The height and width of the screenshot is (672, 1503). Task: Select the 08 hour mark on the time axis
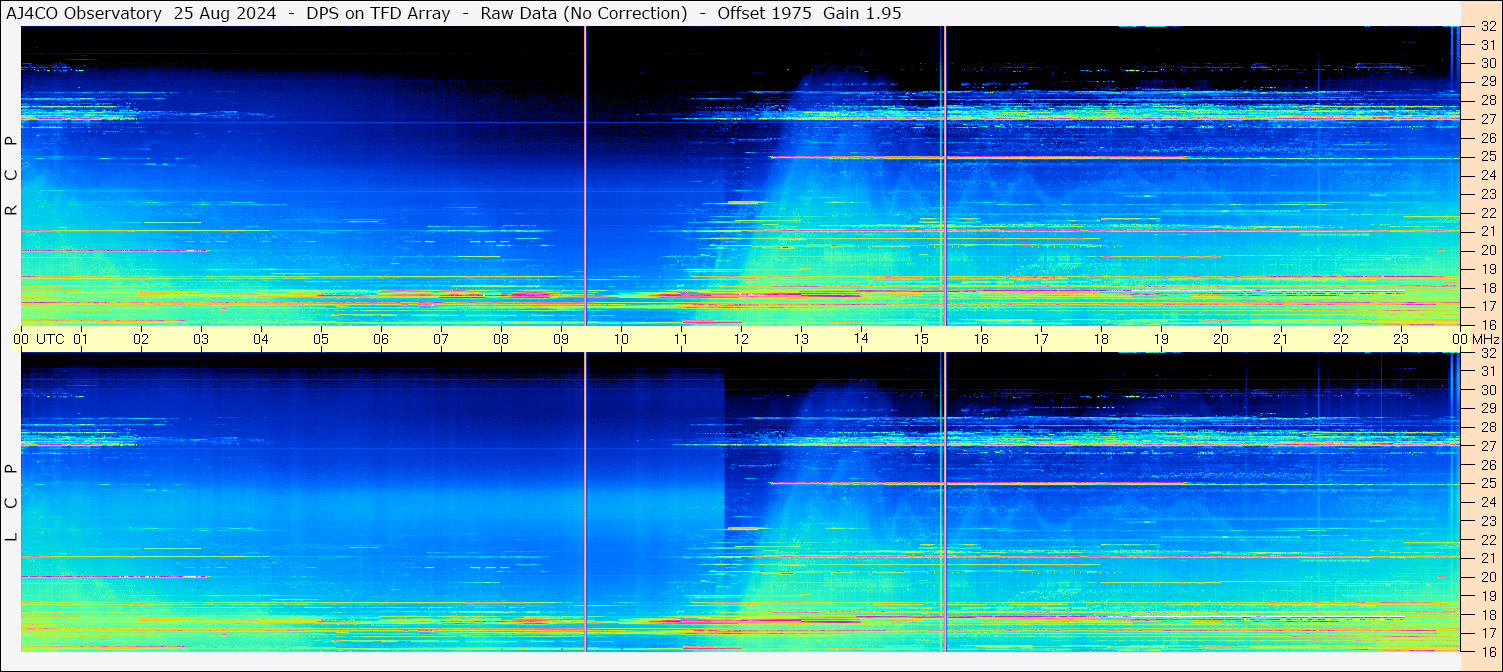[x=501, y=339]
